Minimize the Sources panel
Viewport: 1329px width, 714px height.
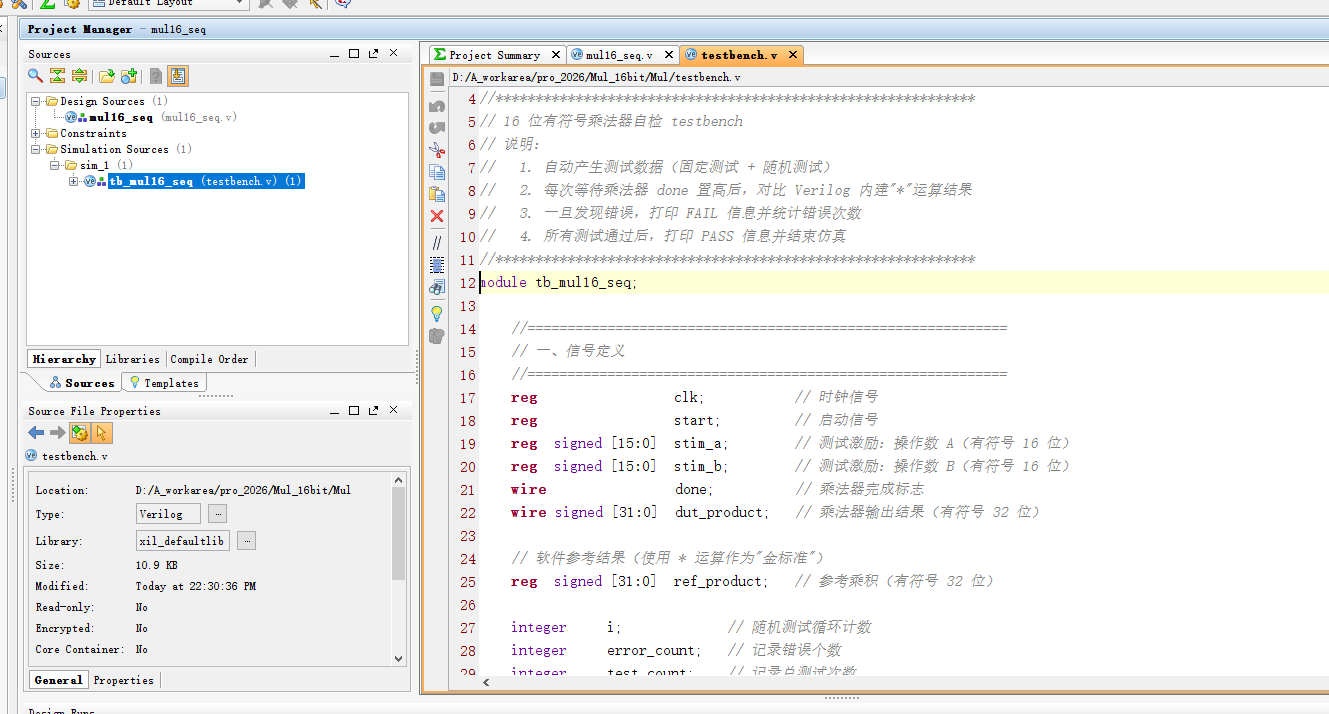click(335, 54)
